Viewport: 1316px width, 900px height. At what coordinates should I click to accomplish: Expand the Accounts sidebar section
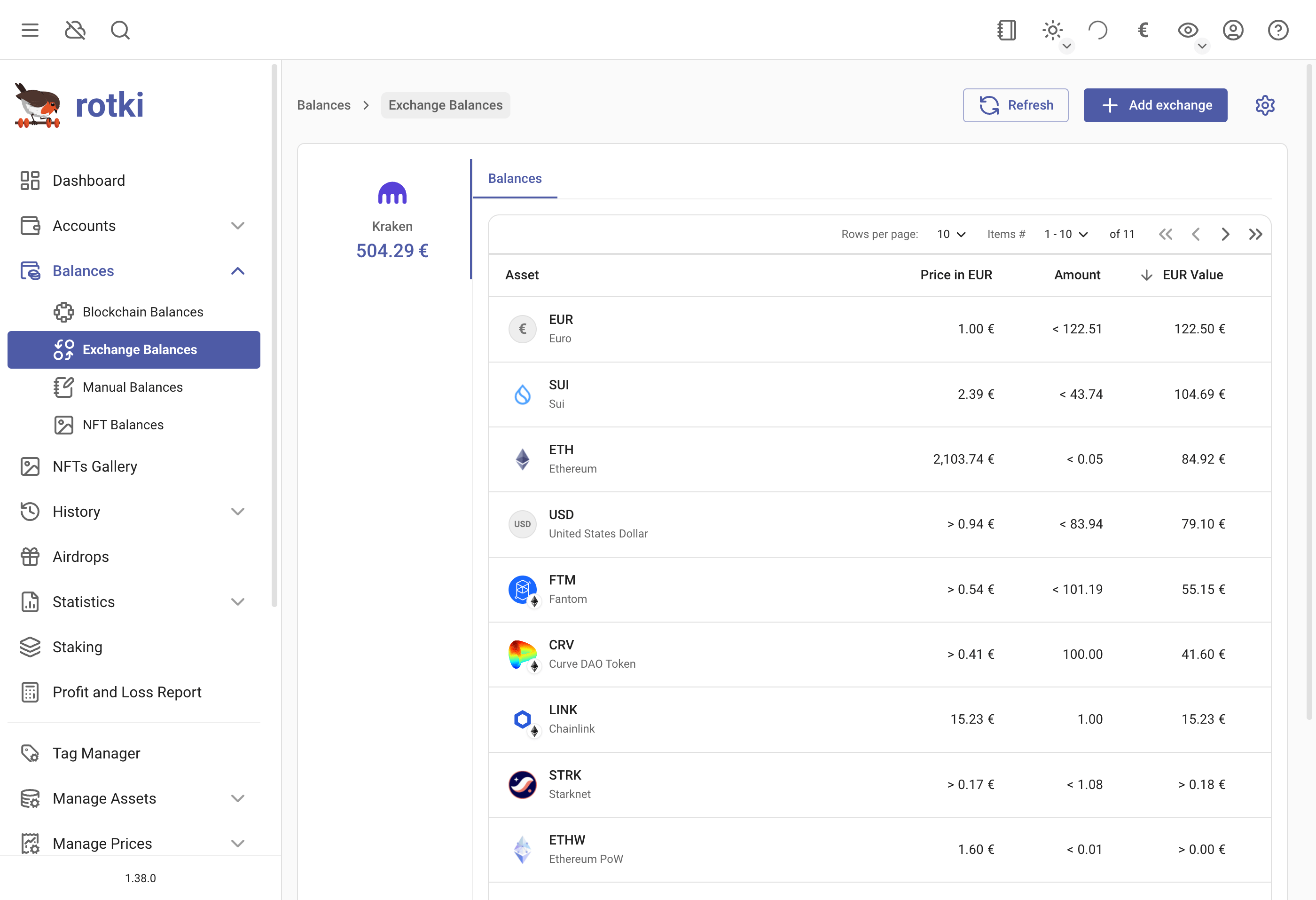tap(133, 226)
